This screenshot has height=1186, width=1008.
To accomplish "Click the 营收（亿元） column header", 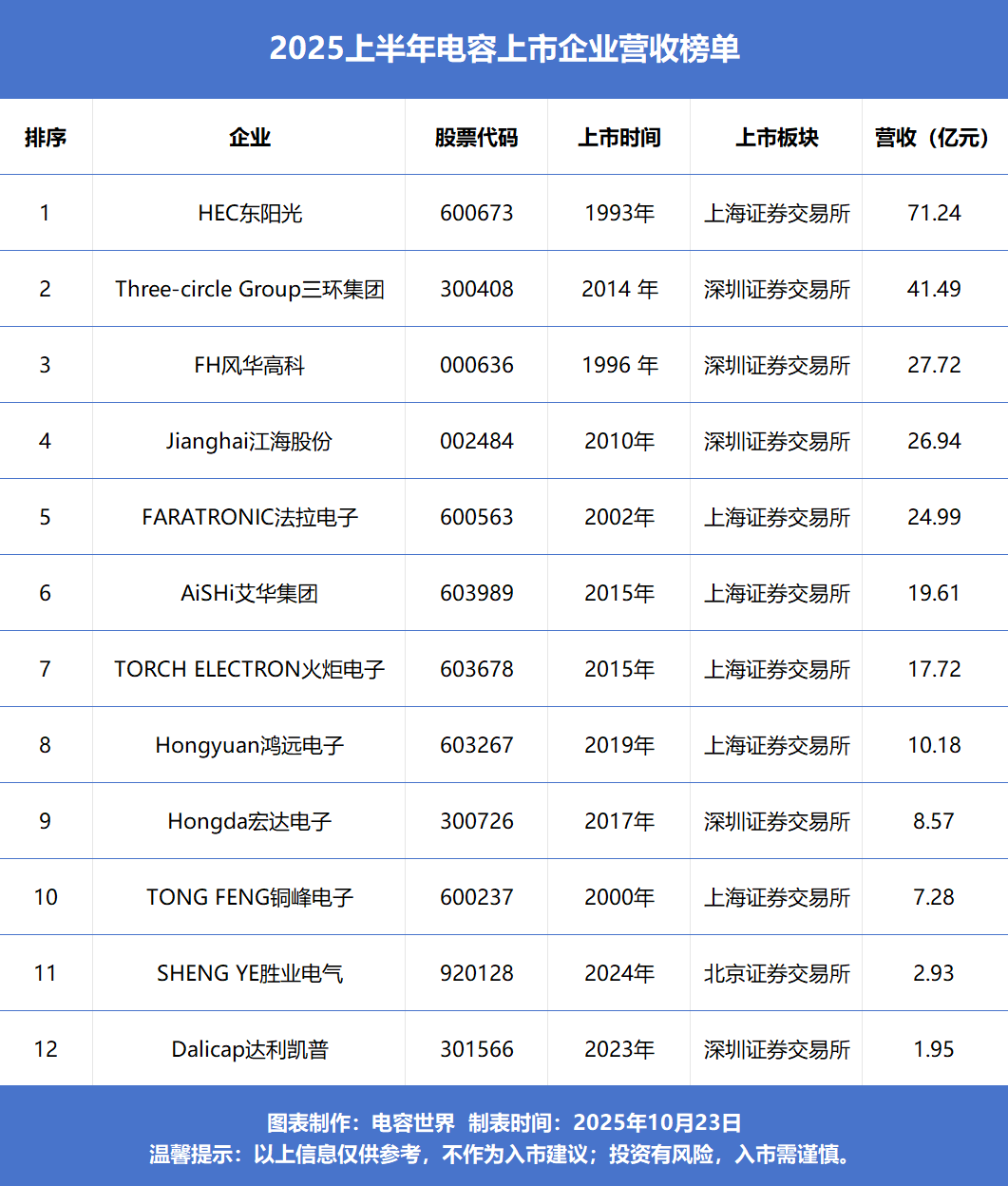I will coord(935,138).
